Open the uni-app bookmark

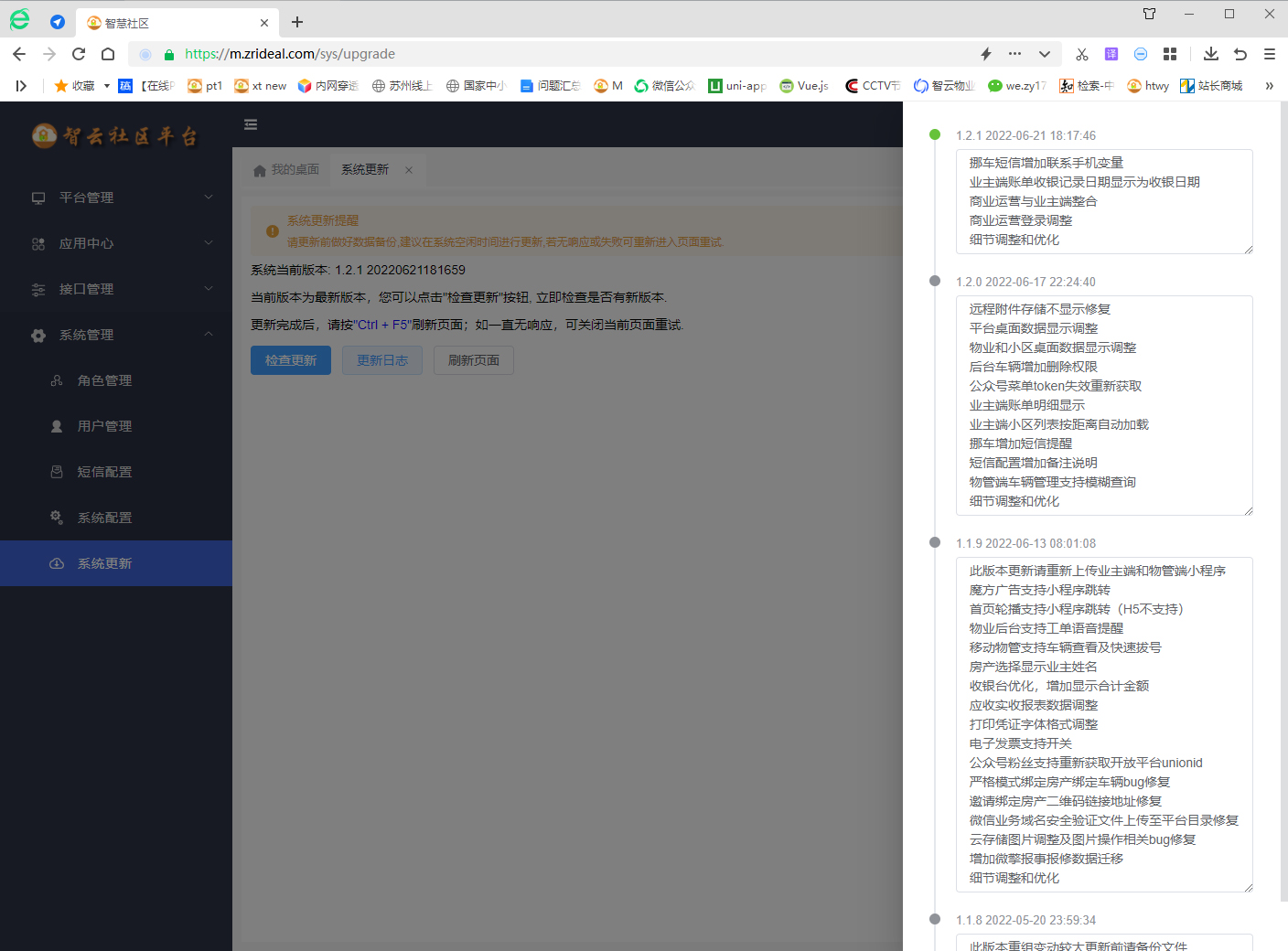[736, 86]
